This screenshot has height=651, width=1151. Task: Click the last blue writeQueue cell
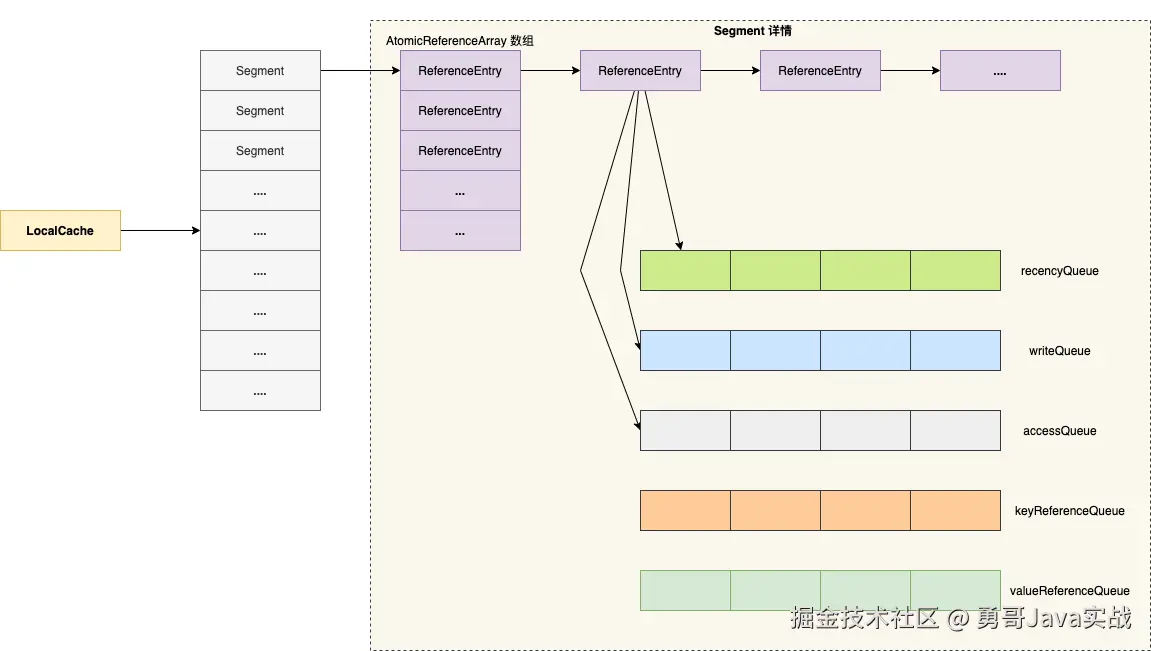tap(956, 350)
